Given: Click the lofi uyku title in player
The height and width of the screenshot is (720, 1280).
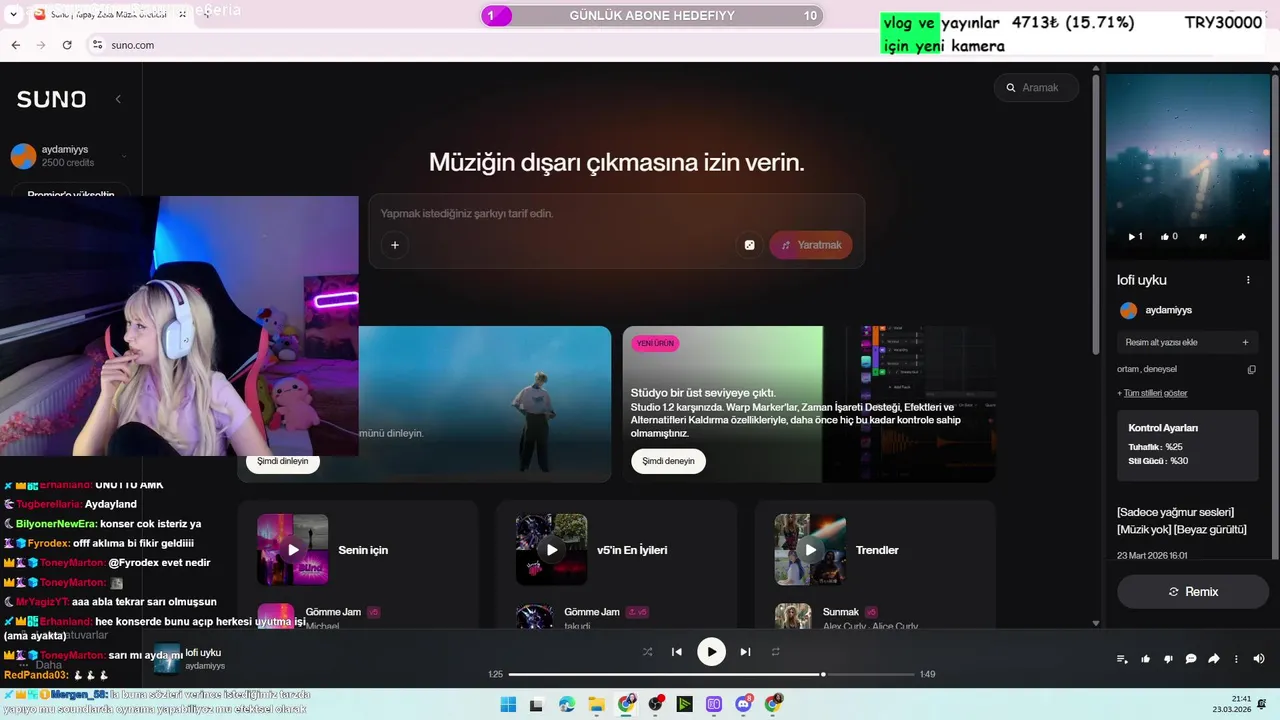Looking at the screenshot, I should (203, 652).
